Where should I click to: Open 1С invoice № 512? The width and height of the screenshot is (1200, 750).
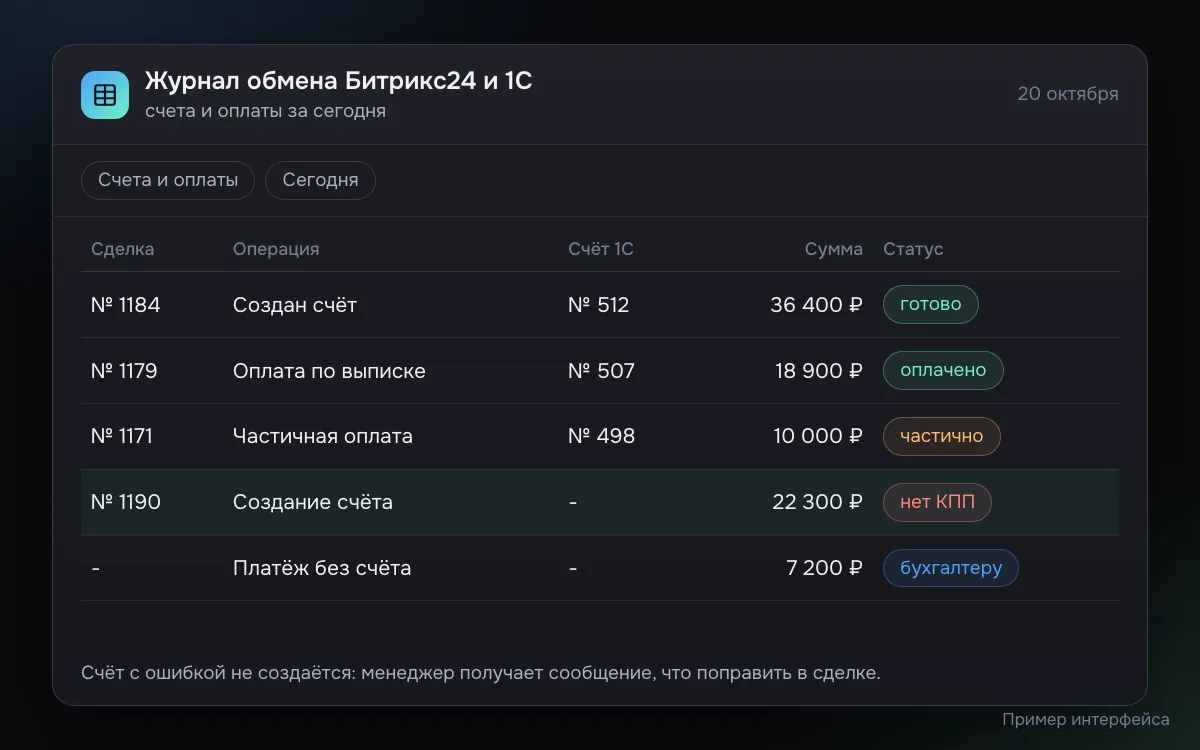click(x=598, y=305)
